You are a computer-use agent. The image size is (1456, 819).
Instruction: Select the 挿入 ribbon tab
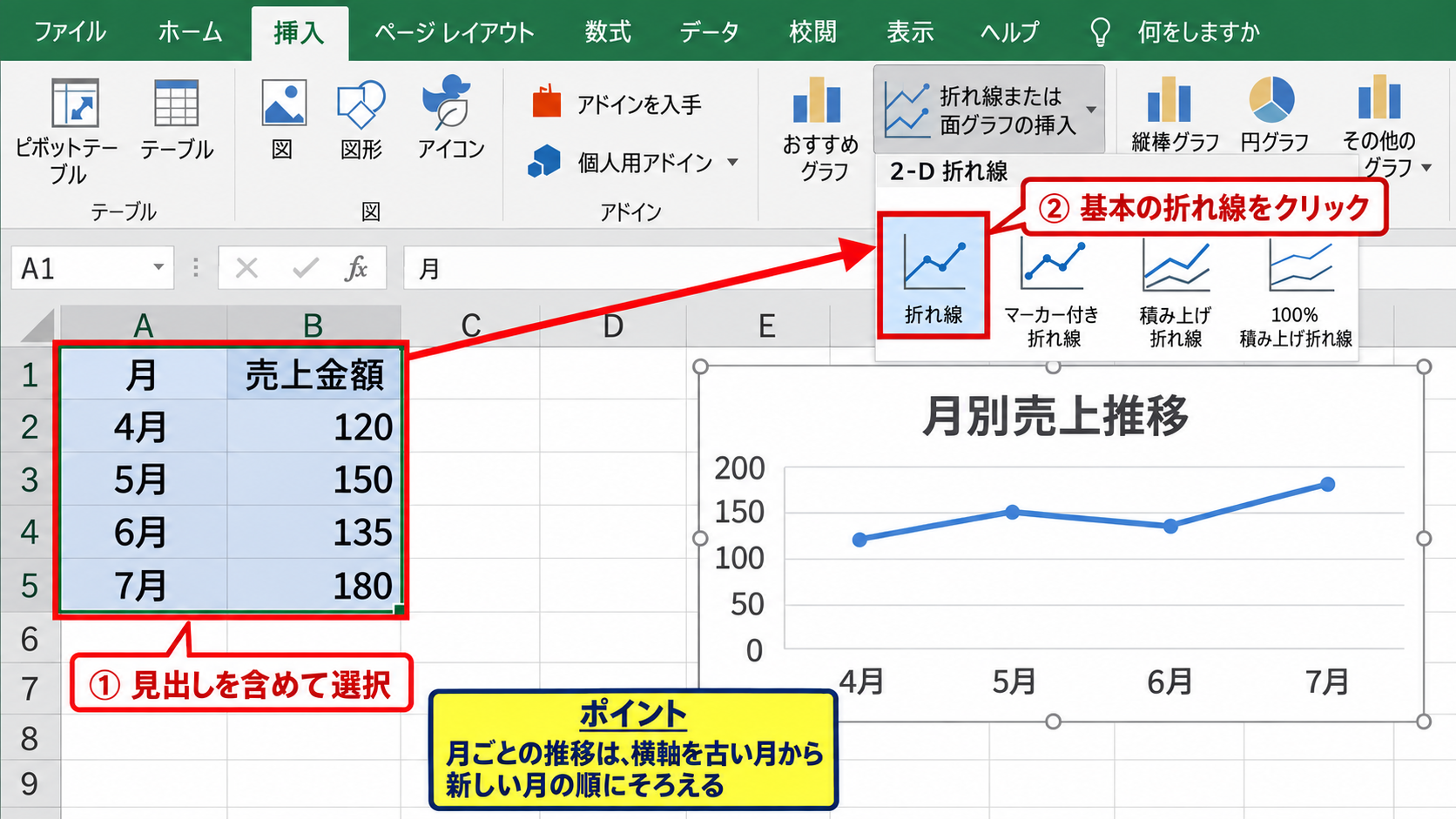click(300, 33)
